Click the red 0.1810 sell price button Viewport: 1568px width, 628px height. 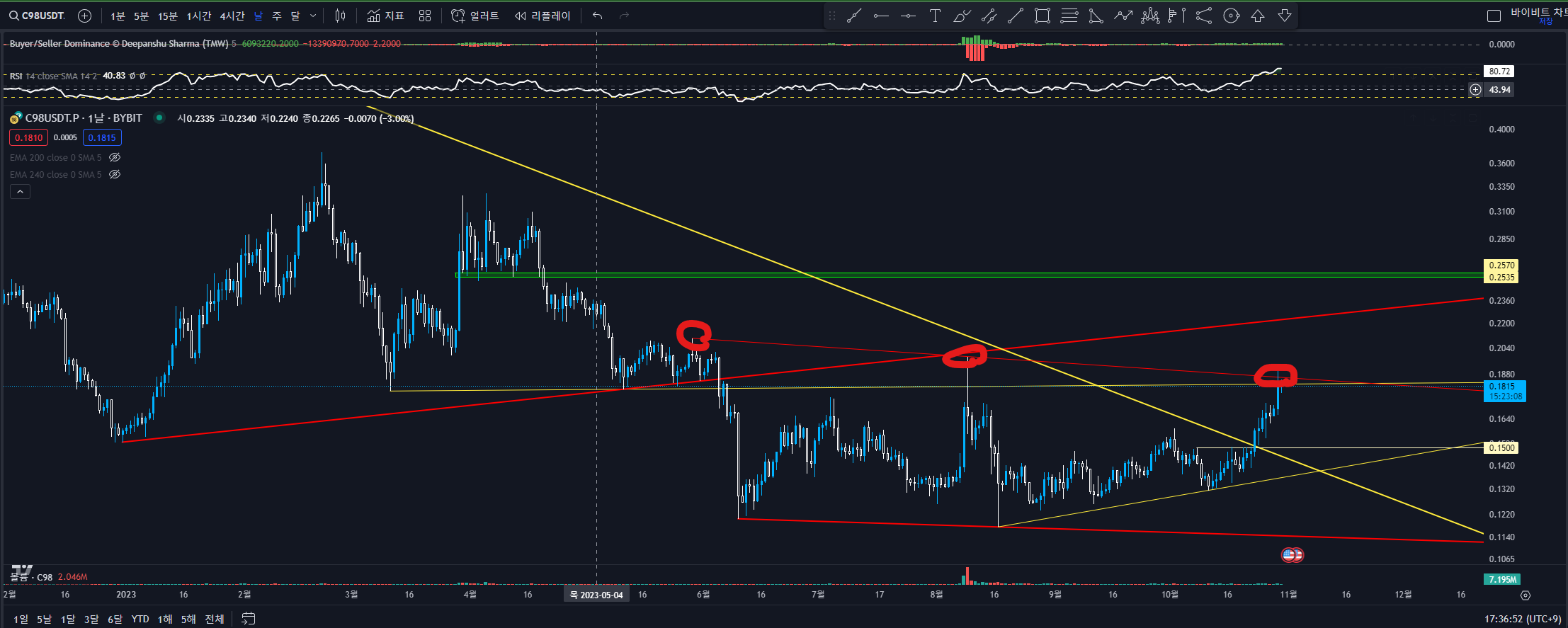pos(29,137)
